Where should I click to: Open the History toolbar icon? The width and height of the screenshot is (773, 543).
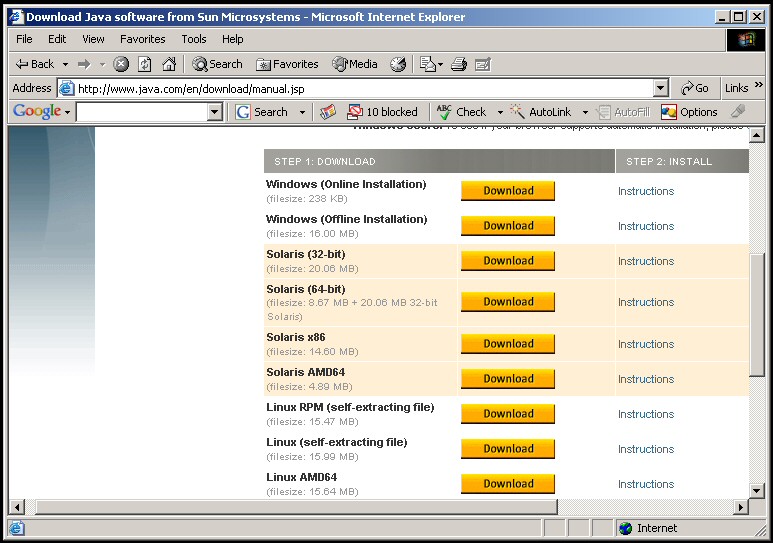(x=398, y=64)
